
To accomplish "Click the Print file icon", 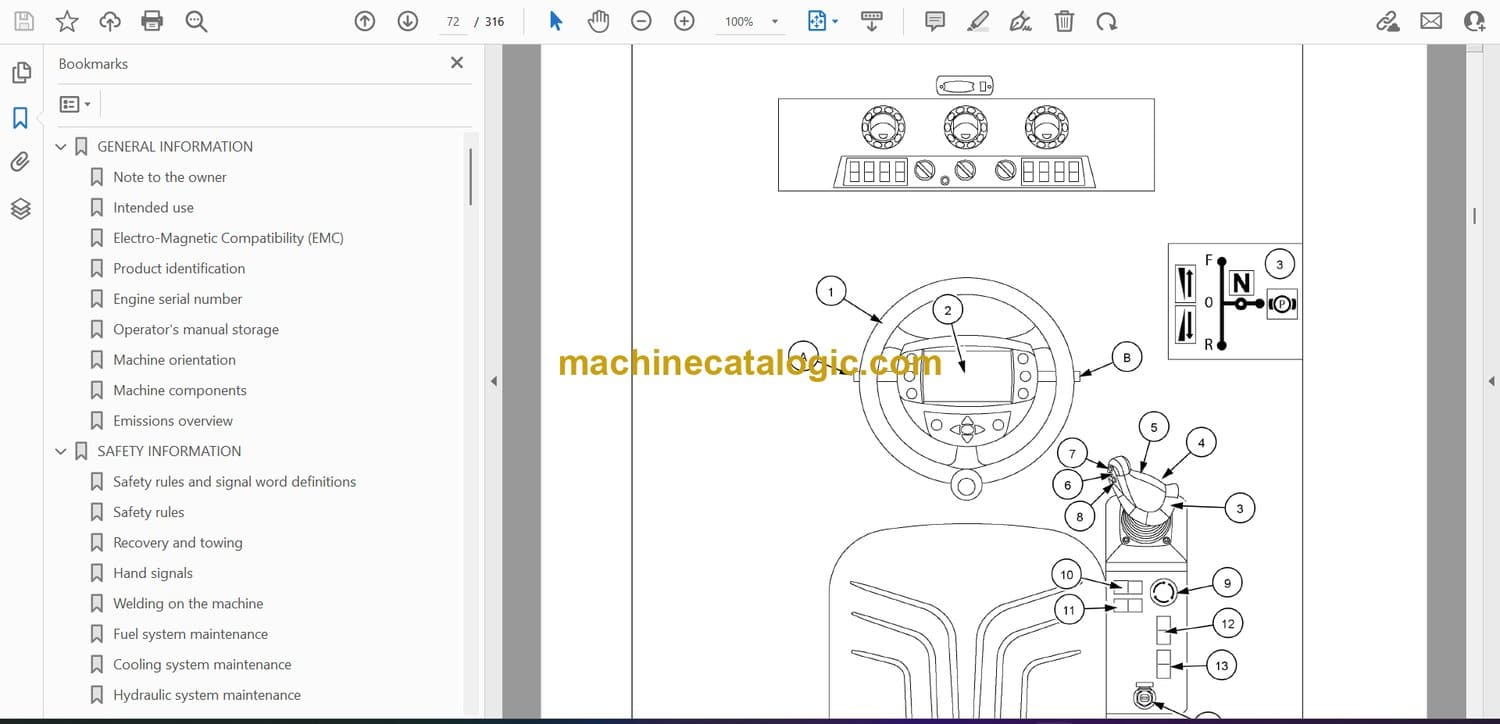I will [152, 21].
